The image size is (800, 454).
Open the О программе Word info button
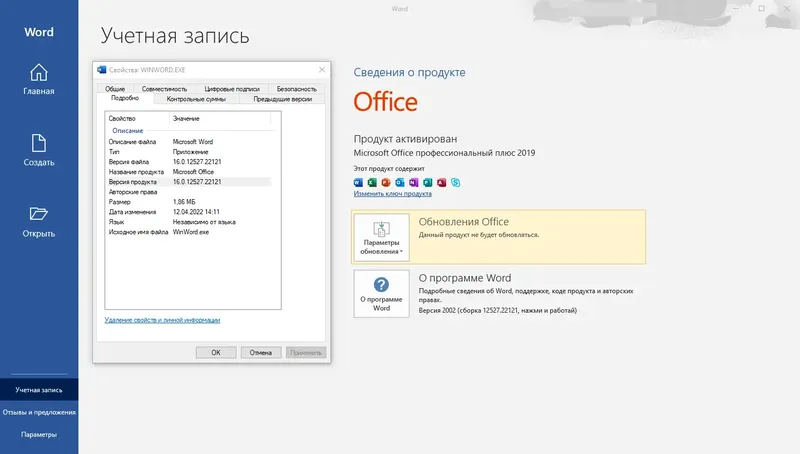(x=381, y=294)
